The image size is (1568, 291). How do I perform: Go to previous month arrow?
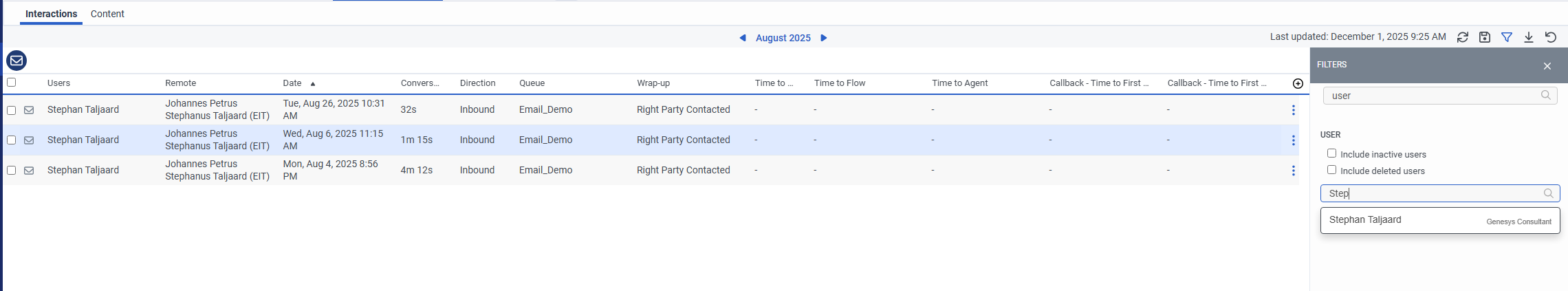tap(743, 38)
